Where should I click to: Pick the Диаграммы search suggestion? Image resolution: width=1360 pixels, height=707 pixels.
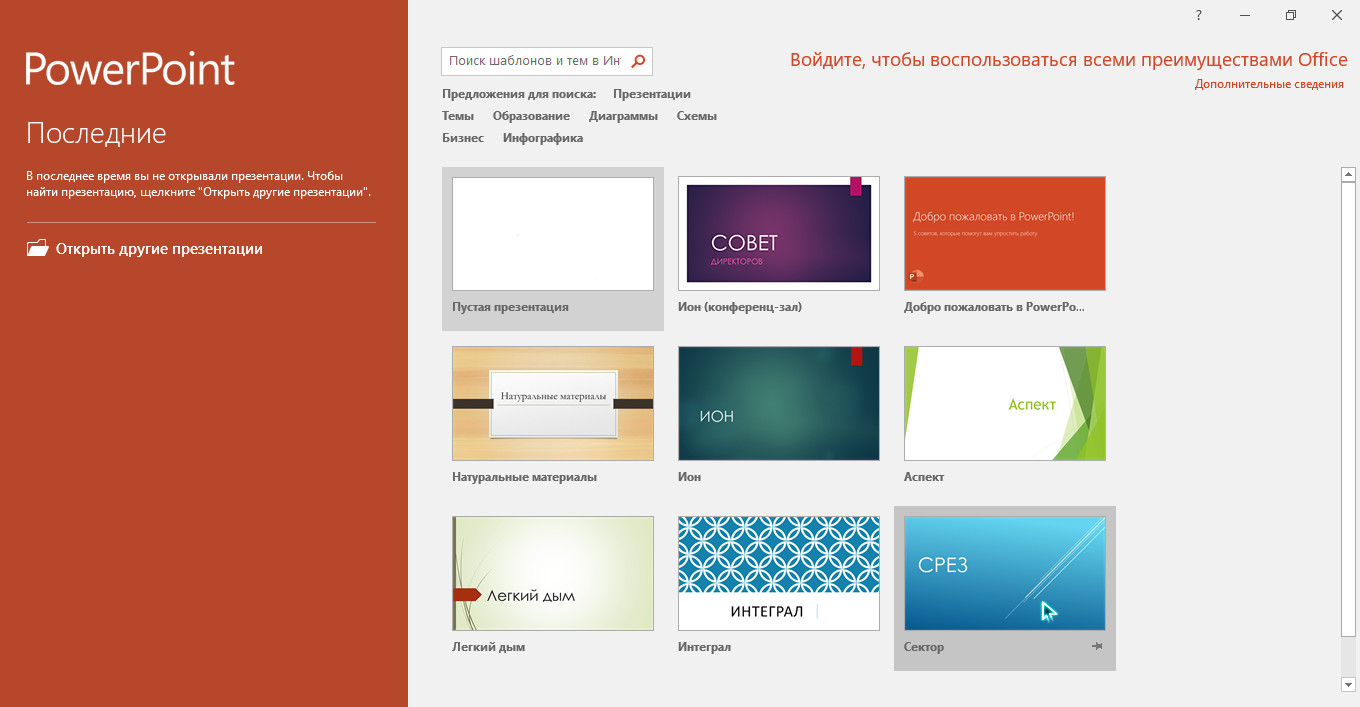pyautogui.click(x=623, y=116)
